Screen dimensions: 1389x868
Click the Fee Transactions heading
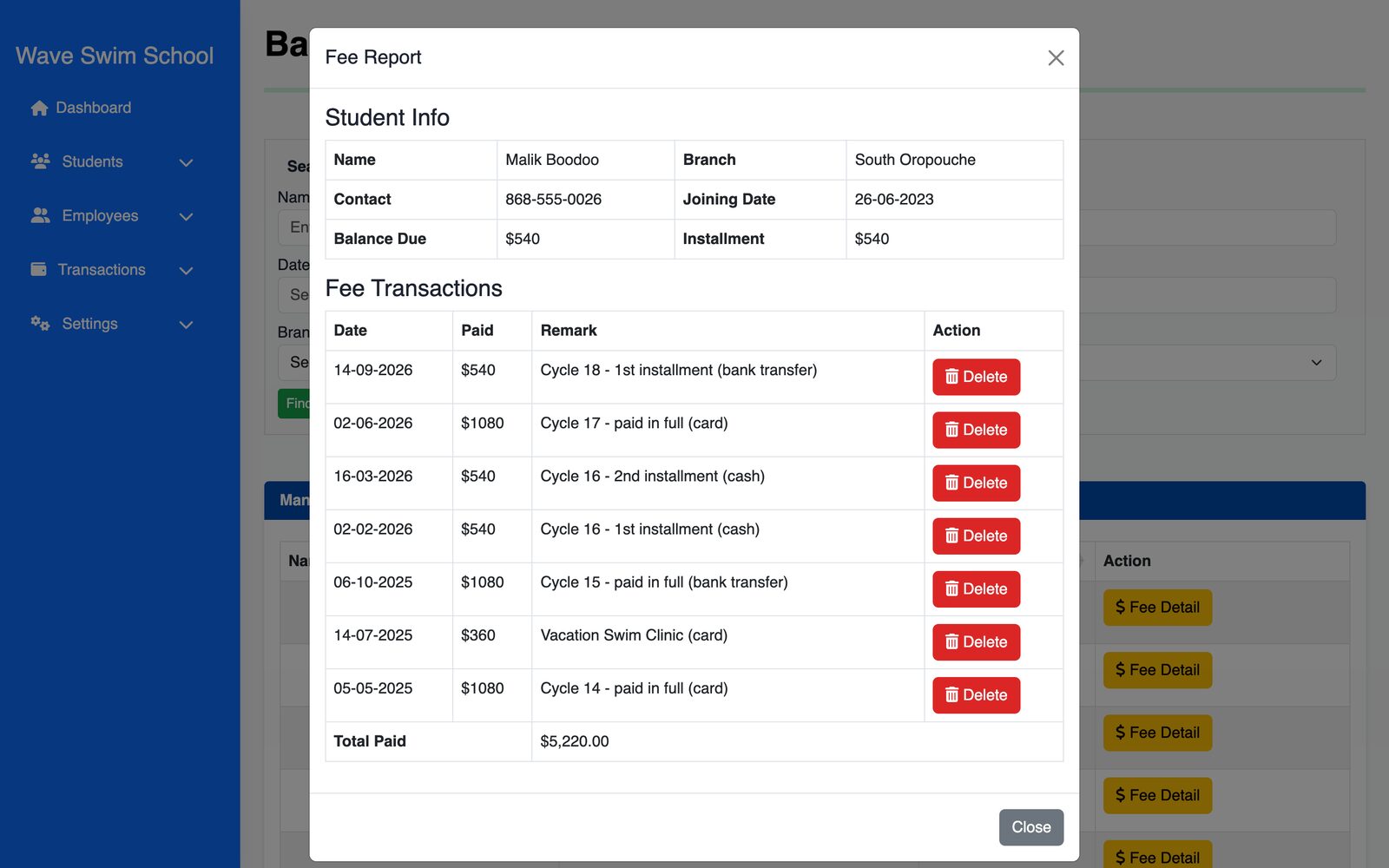click(413, 288)
